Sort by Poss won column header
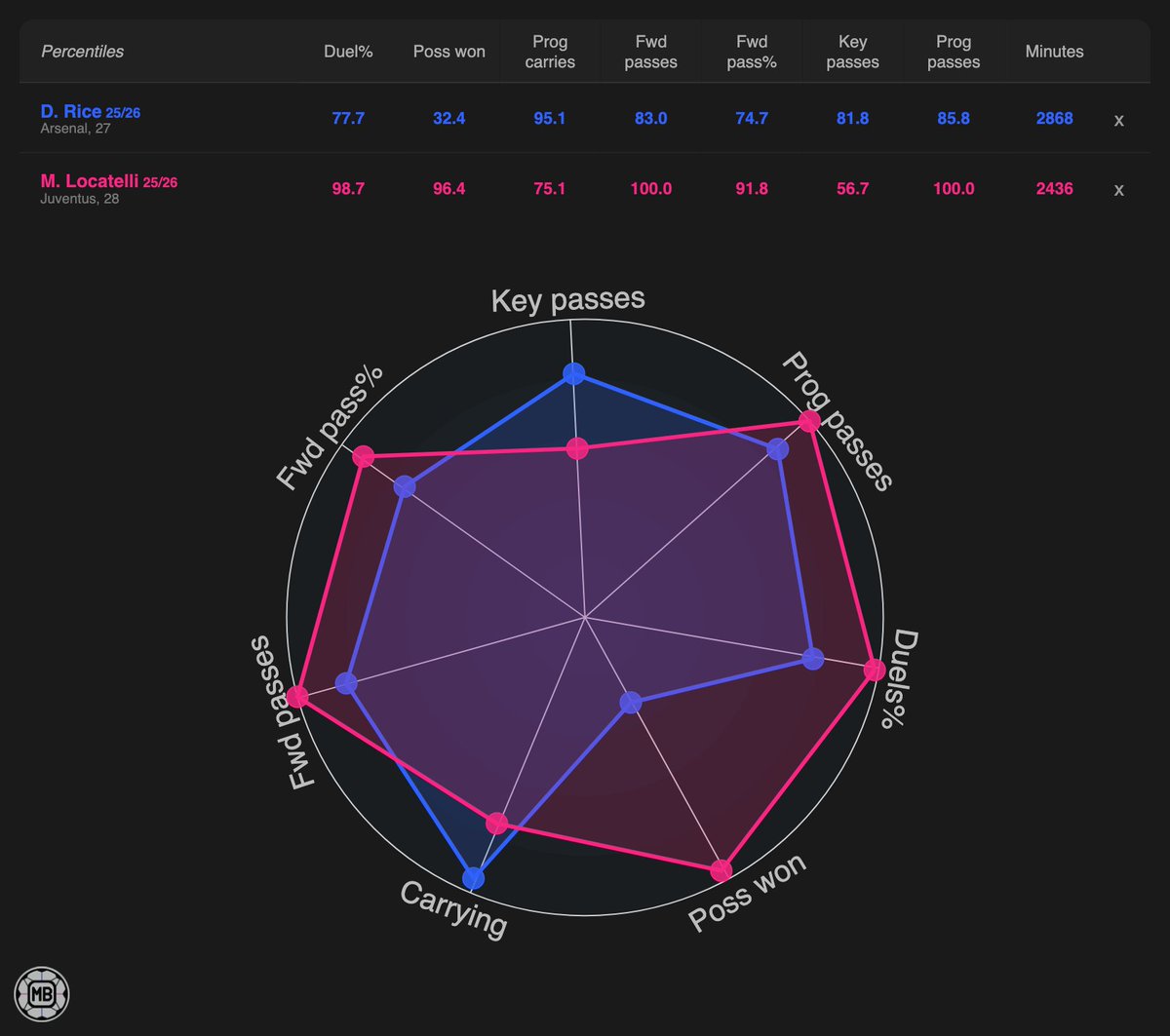The width and height of the screenshot is (1170, 1036). [x=448, y=52]
